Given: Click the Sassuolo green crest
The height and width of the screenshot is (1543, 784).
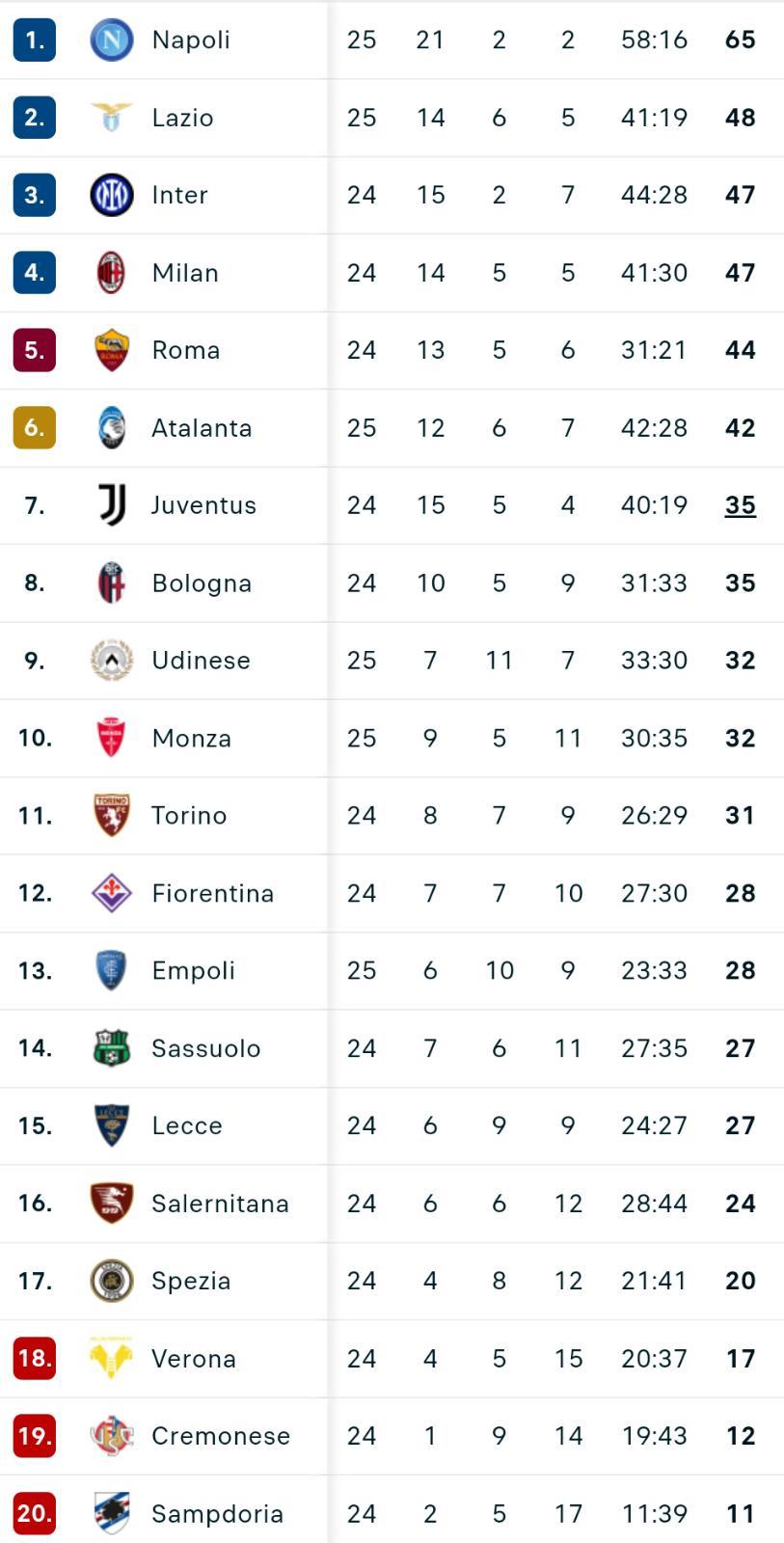Looking at the screenshot, I should pos(111,1048).
